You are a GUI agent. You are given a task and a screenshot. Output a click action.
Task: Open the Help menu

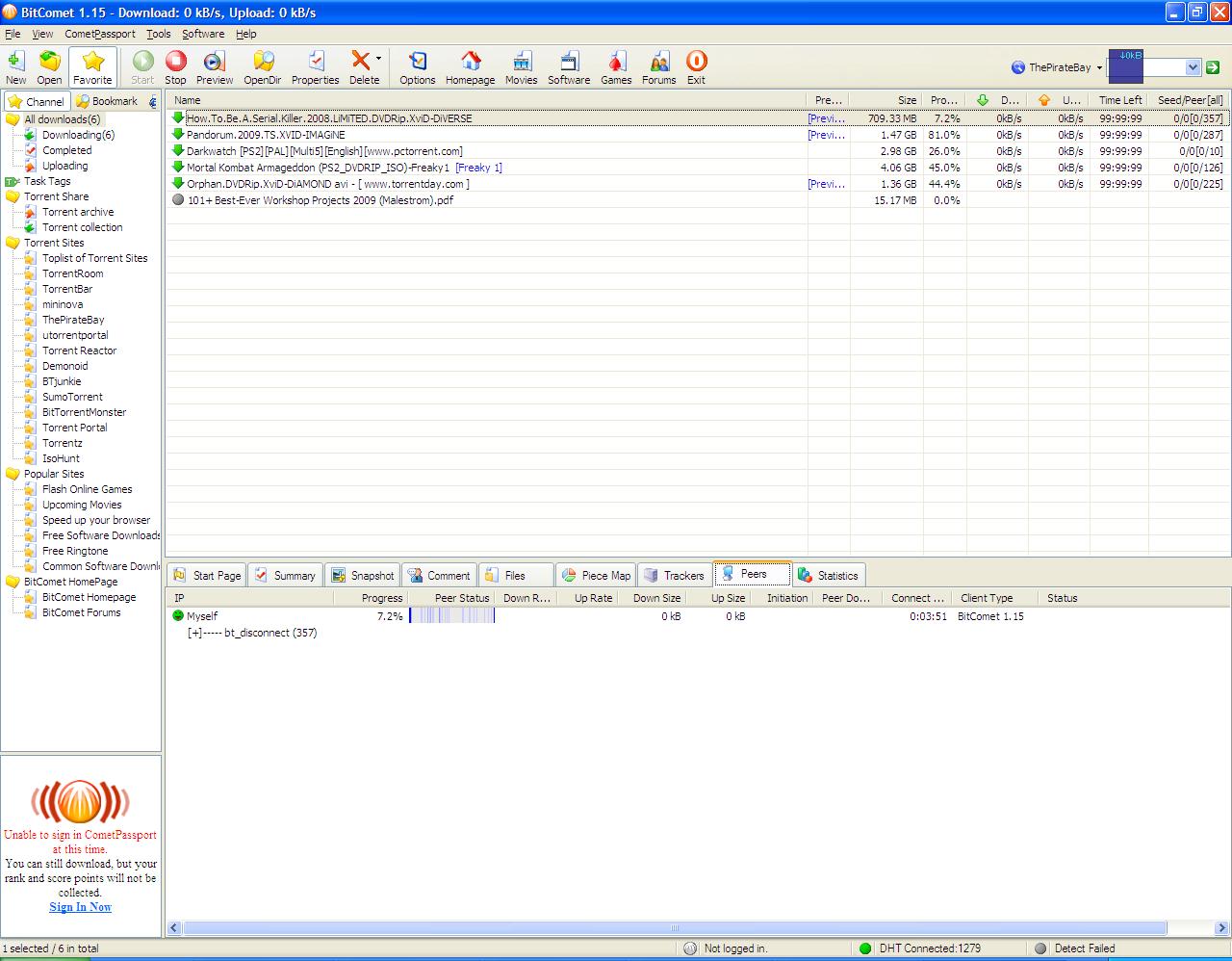coord(246,34)
